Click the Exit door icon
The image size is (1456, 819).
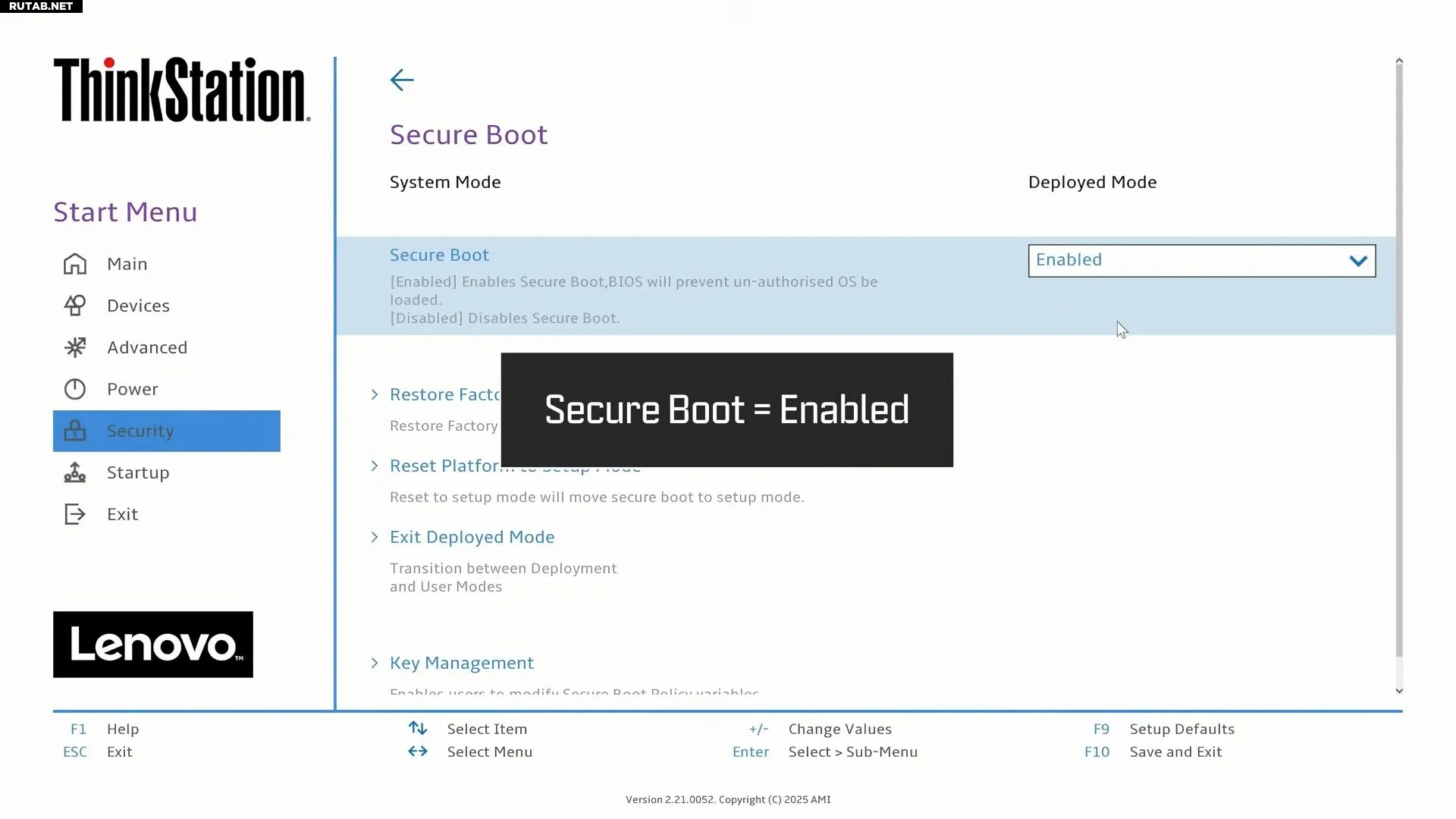pos(75,514)
